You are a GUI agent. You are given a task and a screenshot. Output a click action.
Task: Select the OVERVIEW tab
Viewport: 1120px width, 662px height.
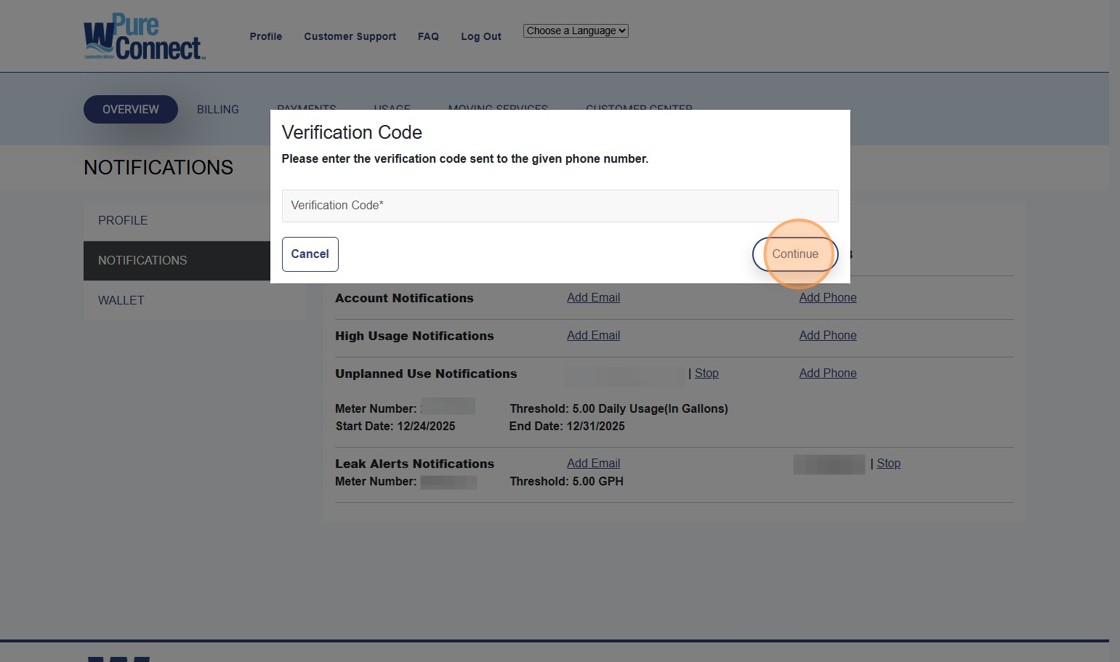click(x=130, y=109)
